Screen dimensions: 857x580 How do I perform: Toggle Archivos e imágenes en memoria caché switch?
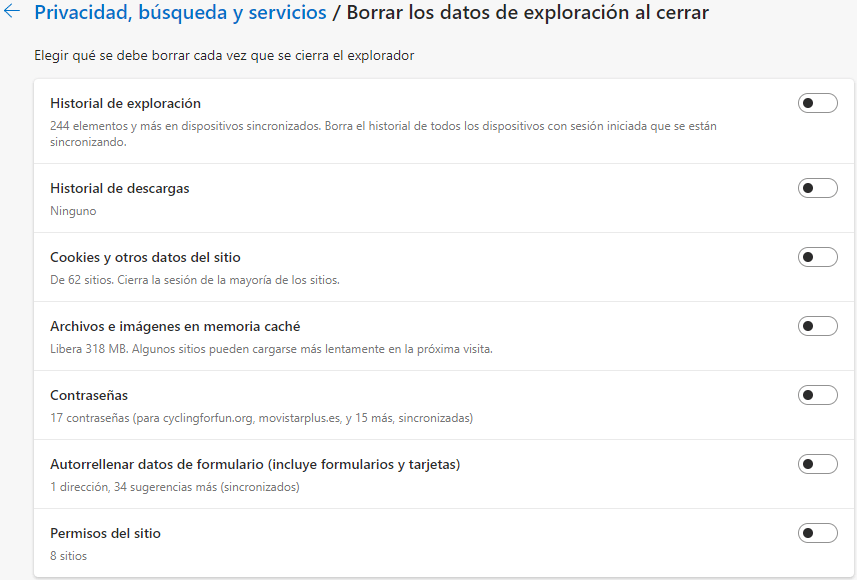(817, 326)
